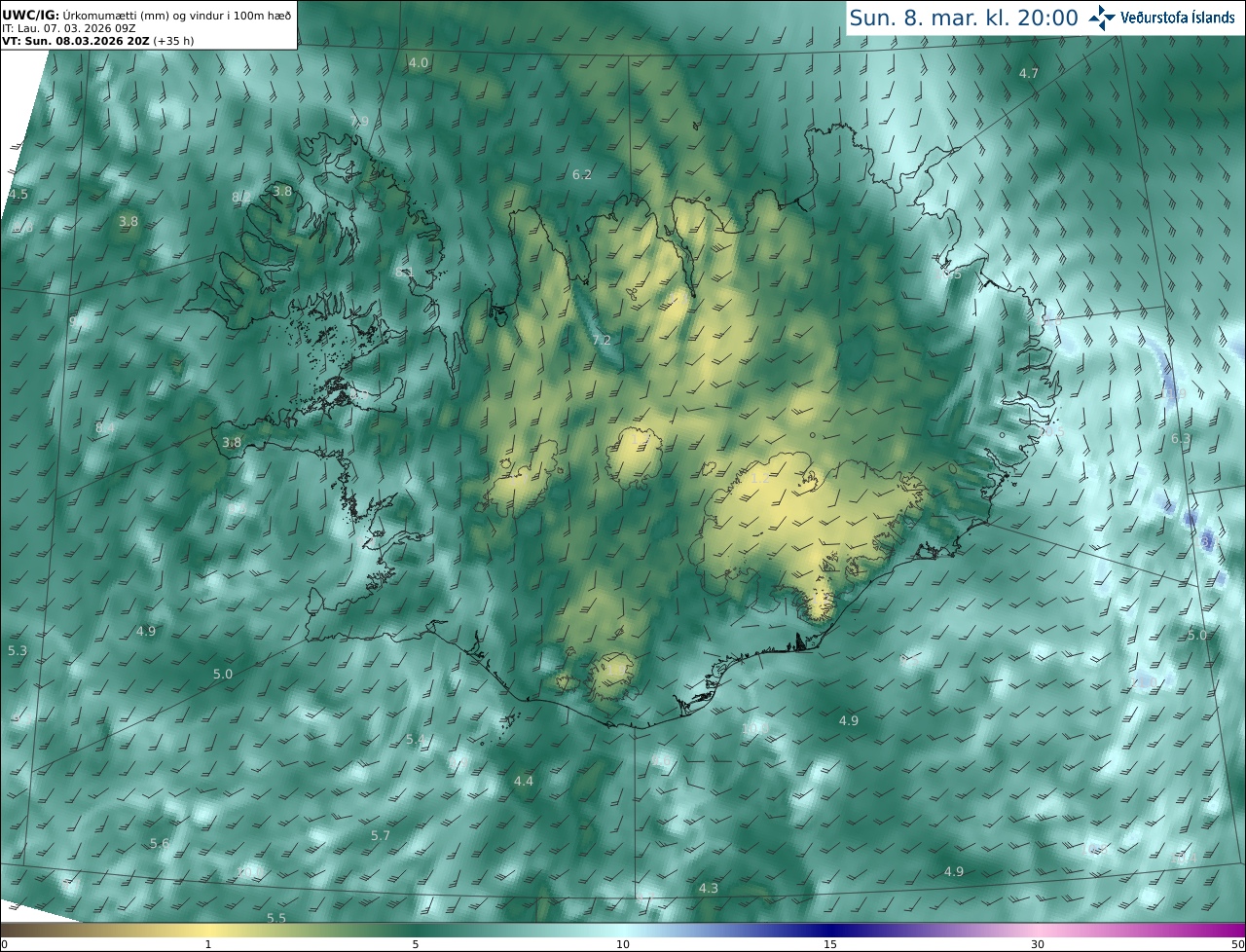1246x952 pixels.
Task: Click the colorbar tick label 15
Action: click(830, 944)
